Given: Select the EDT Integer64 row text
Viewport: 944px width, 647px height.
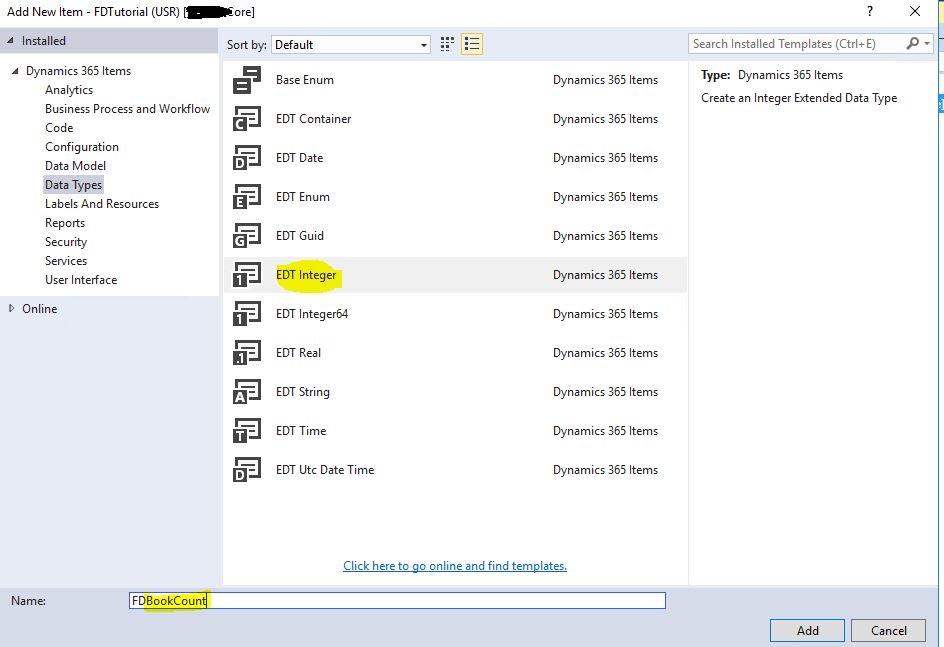Looking at the screenshot, I should point(312,314).
